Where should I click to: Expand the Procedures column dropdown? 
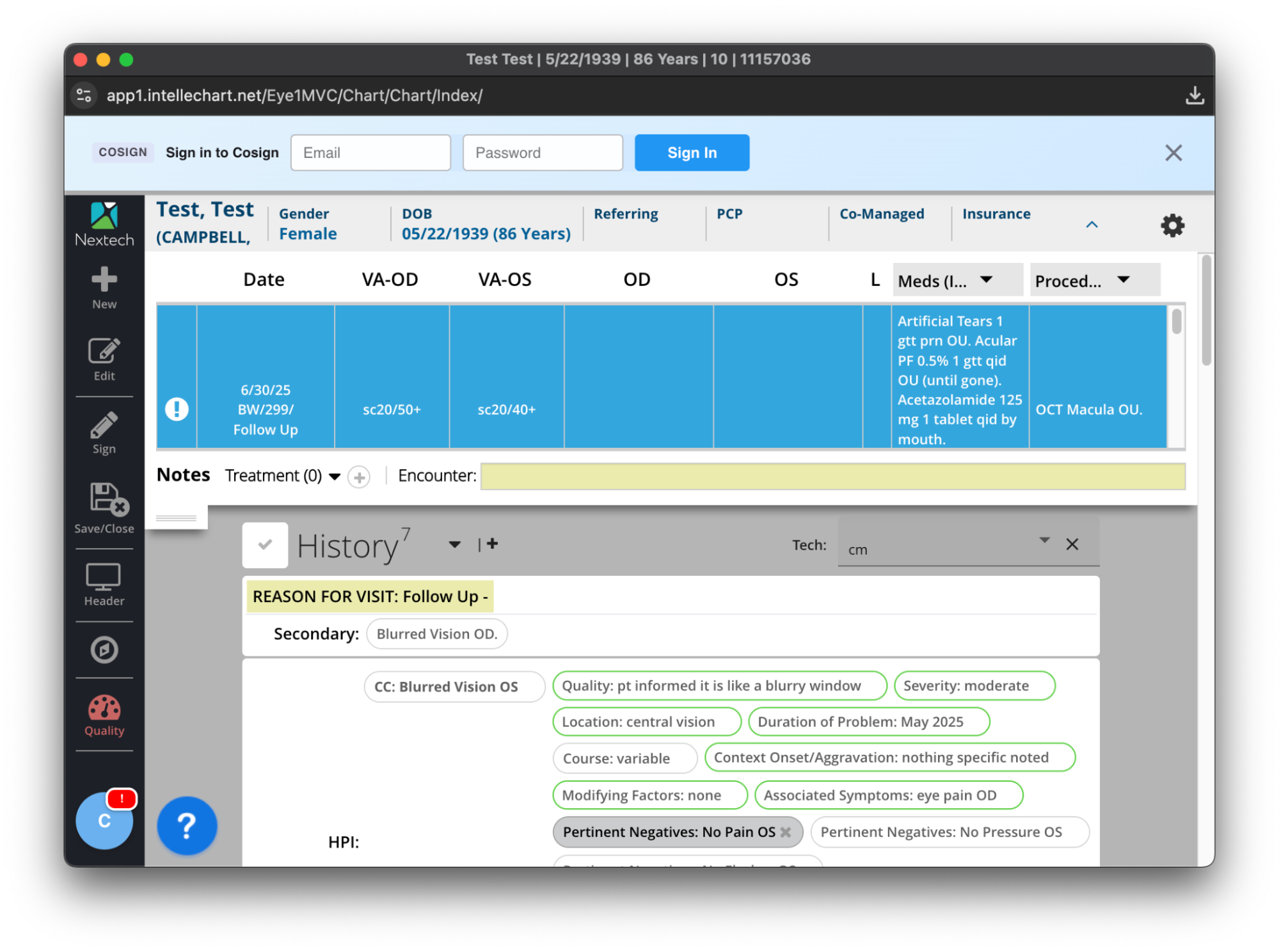click(x=1124, y=280)
